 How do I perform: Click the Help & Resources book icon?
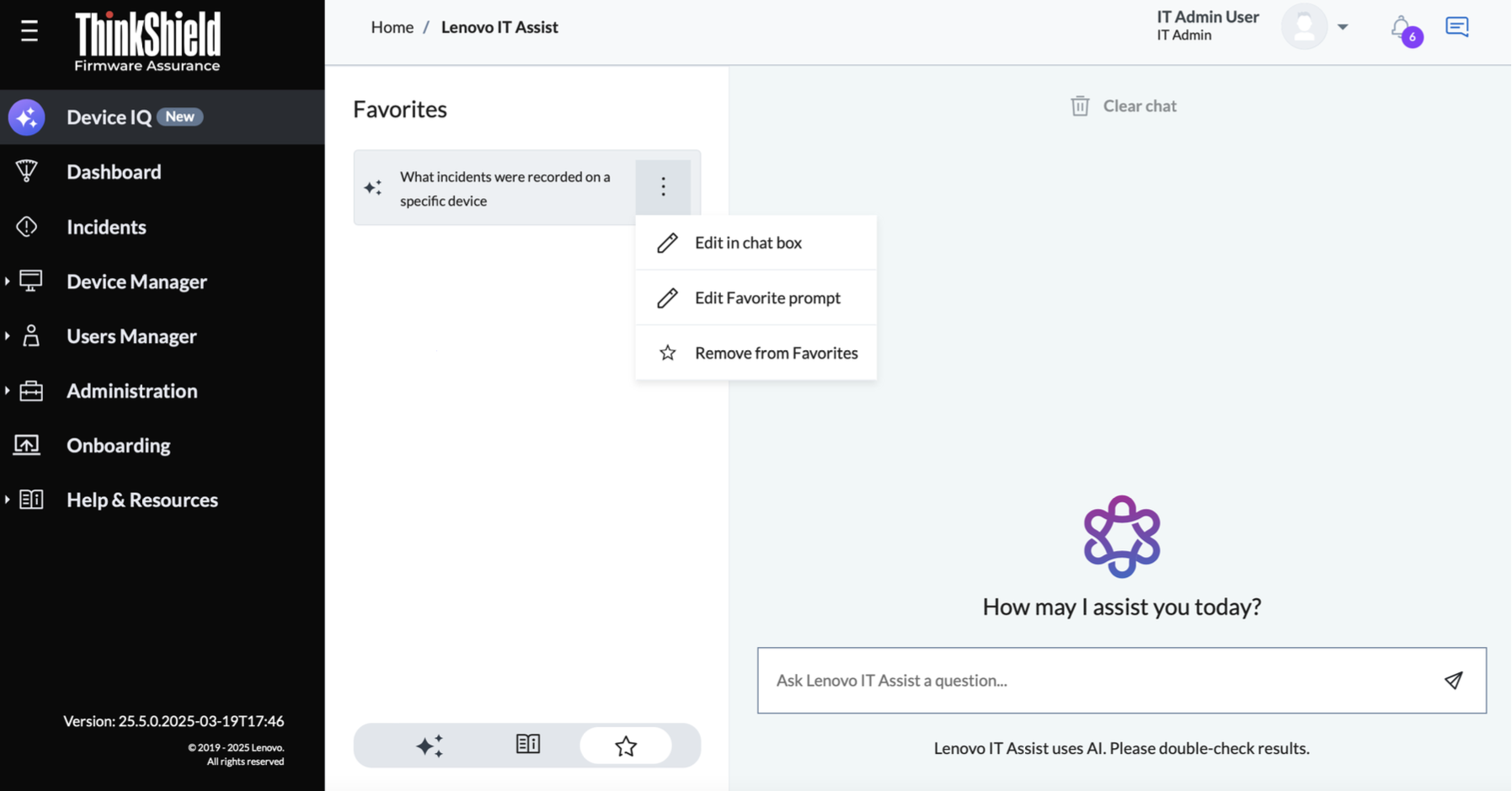[x=31, y=500]
